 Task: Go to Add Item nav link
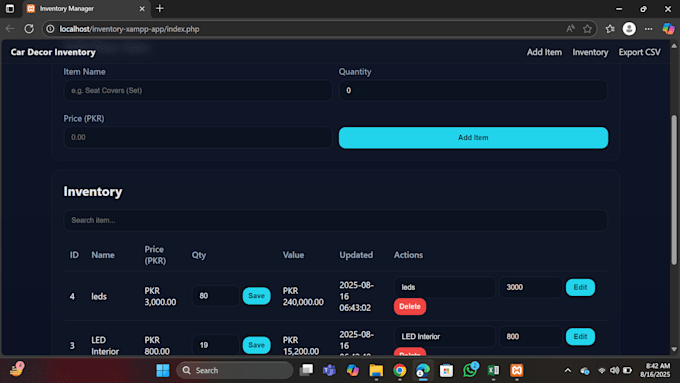(x=544, y=52)
